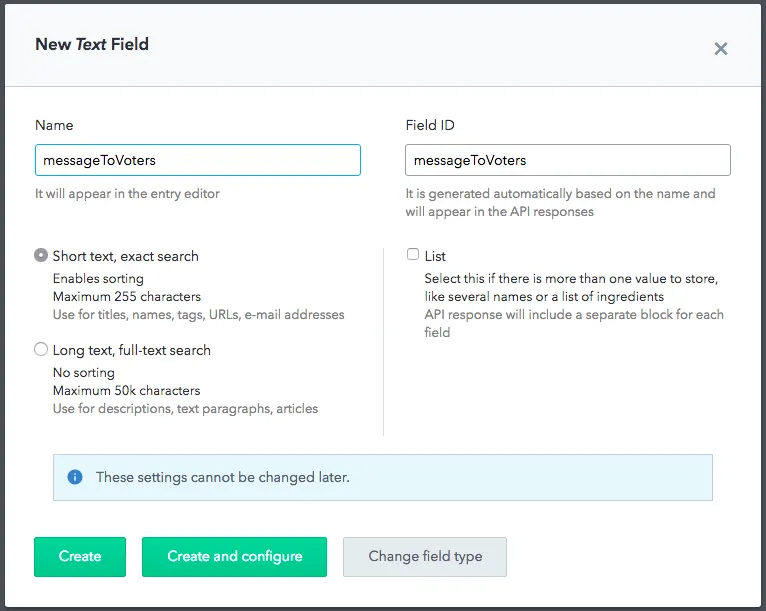This screenshot has width=766, height=611.
Task: Focus the Field ID input box
Action: point(568,160)
